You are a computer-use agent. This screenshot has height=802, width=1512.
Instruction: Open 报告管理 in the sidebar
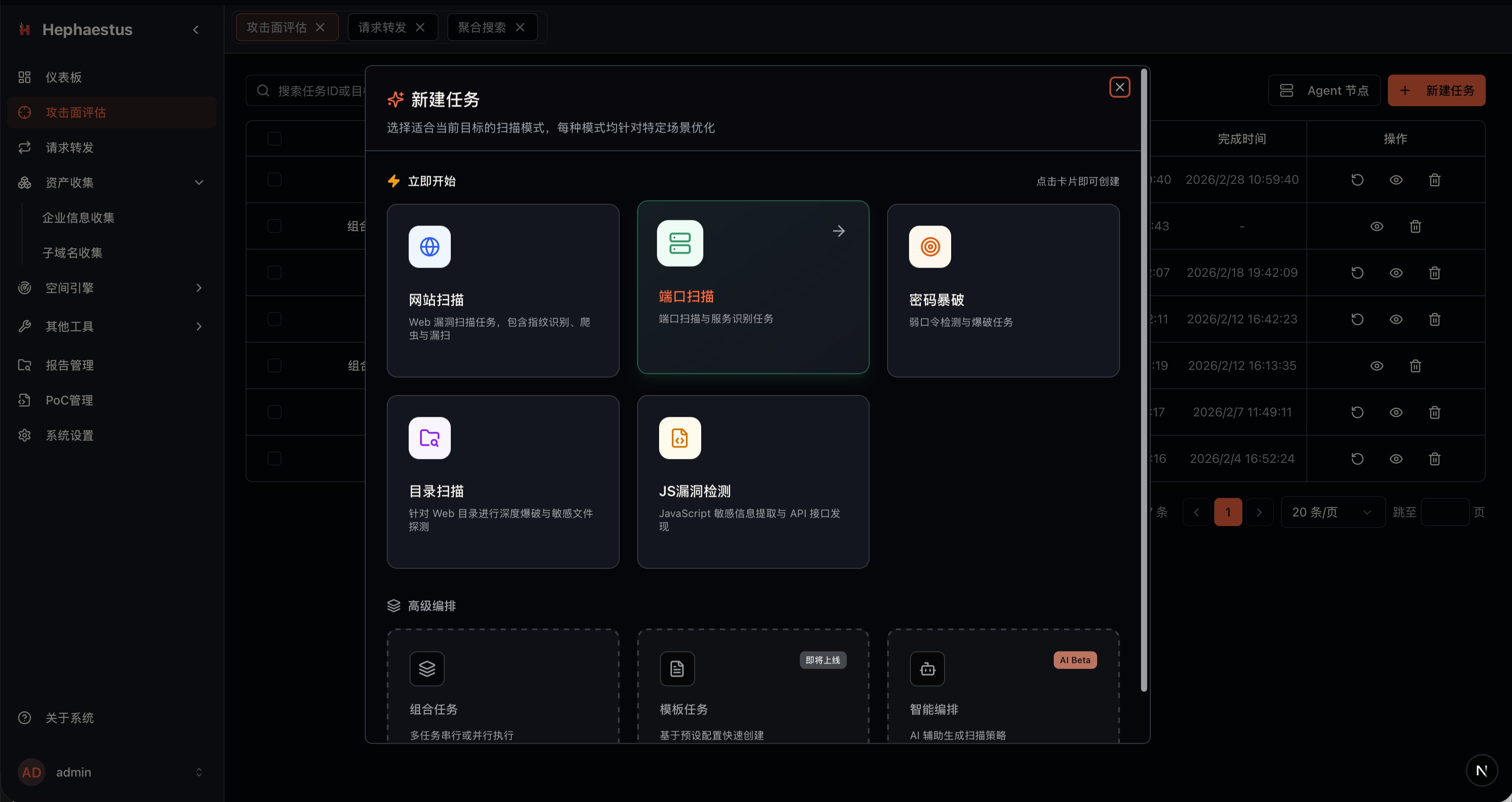point(69,365)
